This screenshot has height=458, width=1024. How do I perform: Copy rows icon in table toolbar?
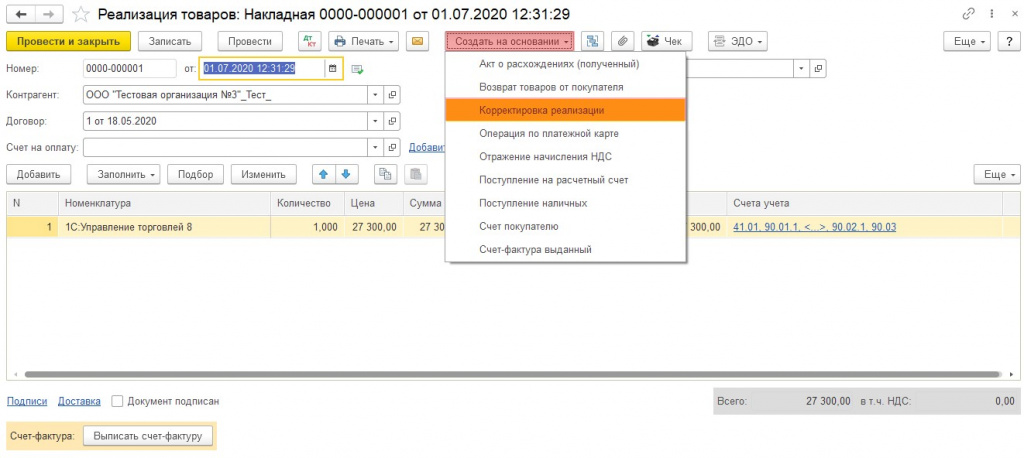point(385,174)
